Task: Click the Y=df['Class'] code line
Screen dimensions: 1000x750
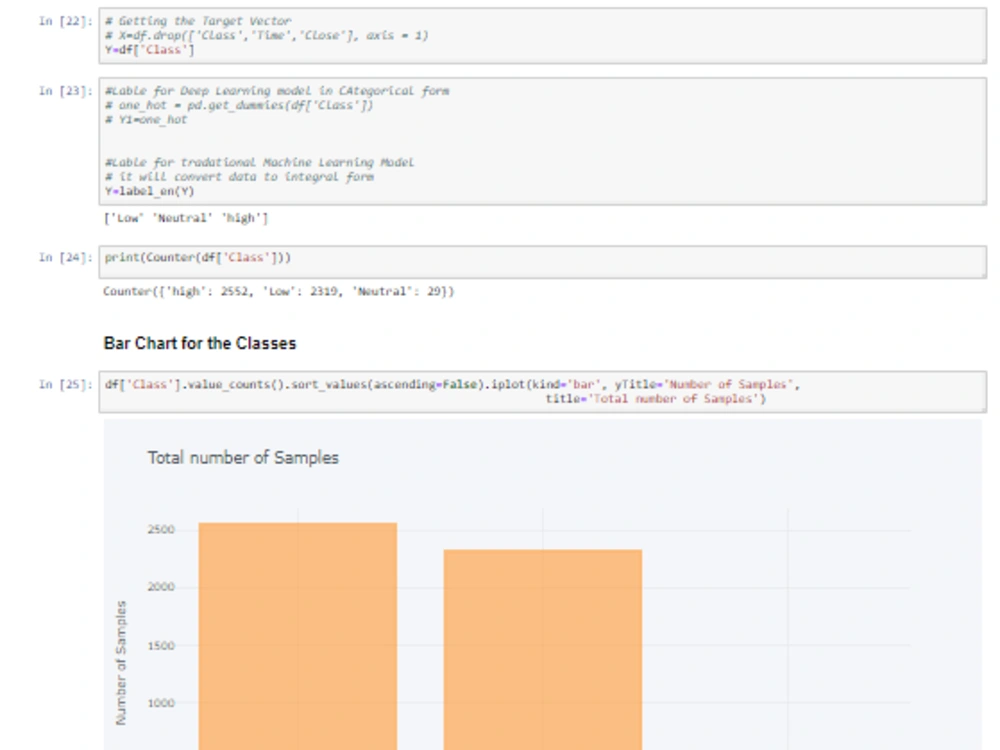Action: [x=150, y=50]
